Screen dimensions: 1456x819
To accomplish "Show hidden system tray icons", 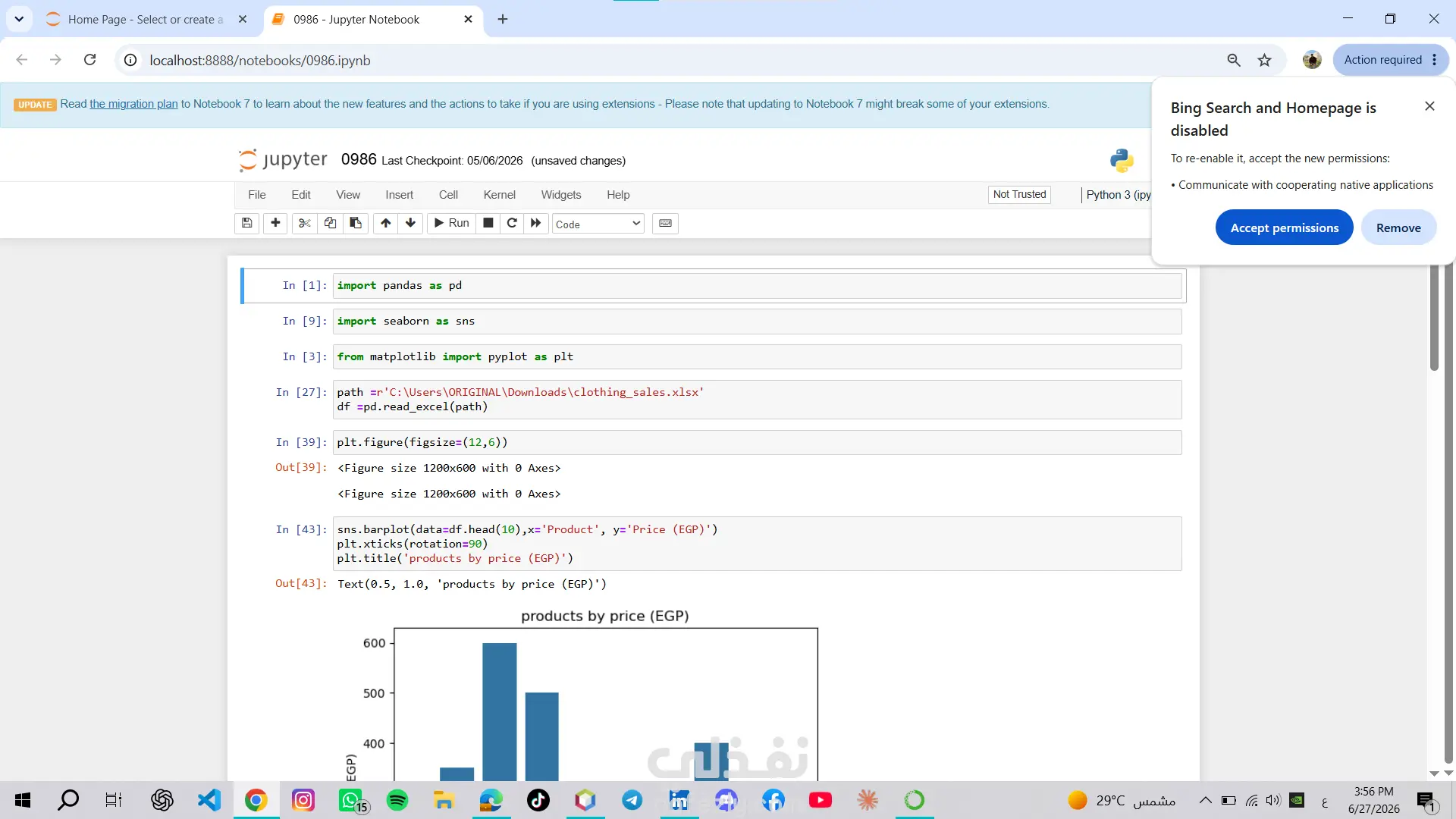I will tap(1205, 800).
